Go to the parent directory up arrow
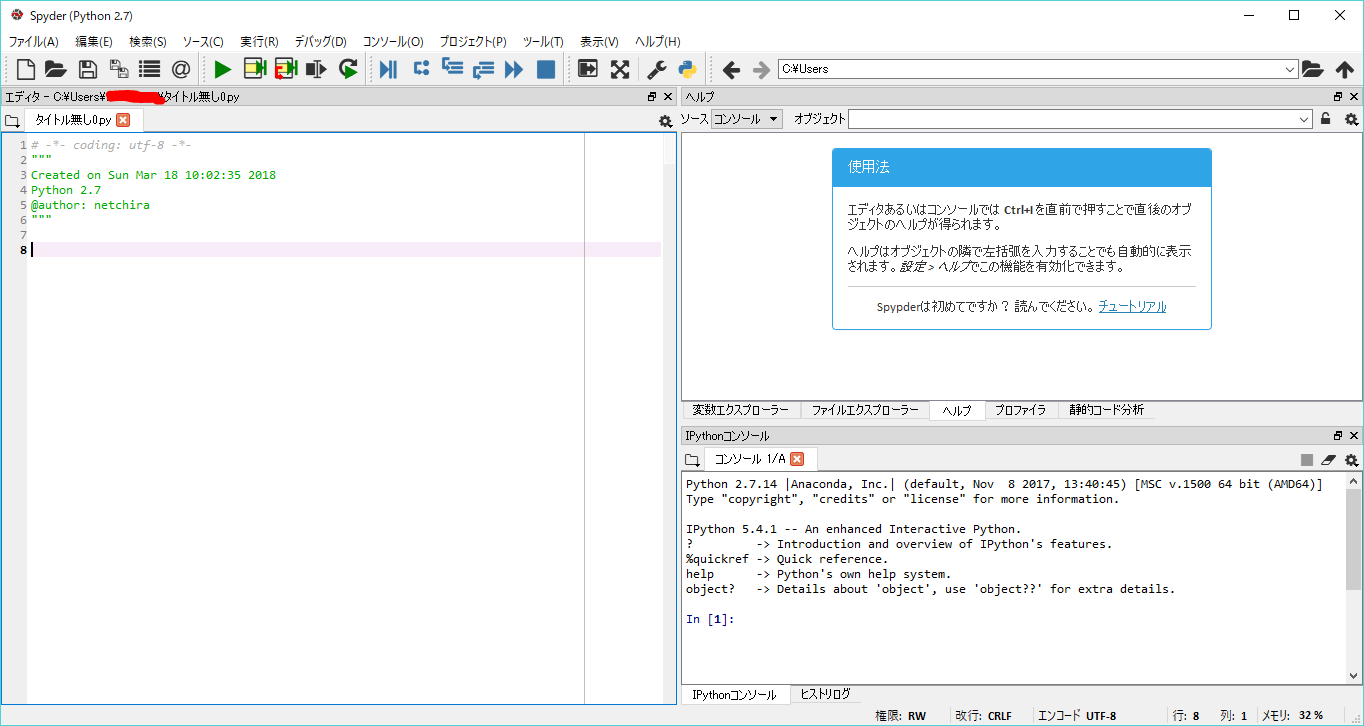 point(1345,69)
